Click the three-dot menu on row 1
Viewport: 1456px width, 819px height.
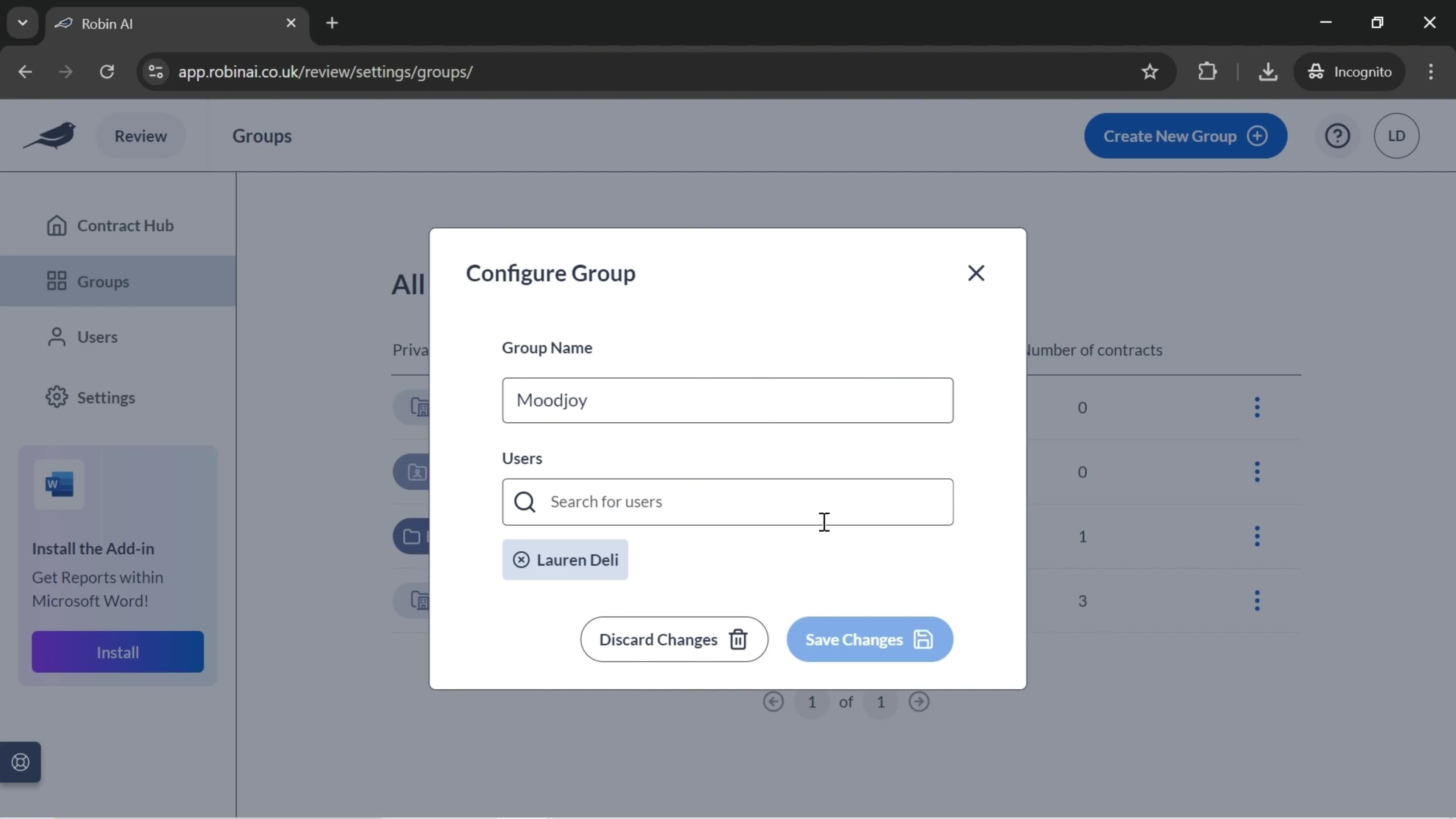coord(1257,407)
